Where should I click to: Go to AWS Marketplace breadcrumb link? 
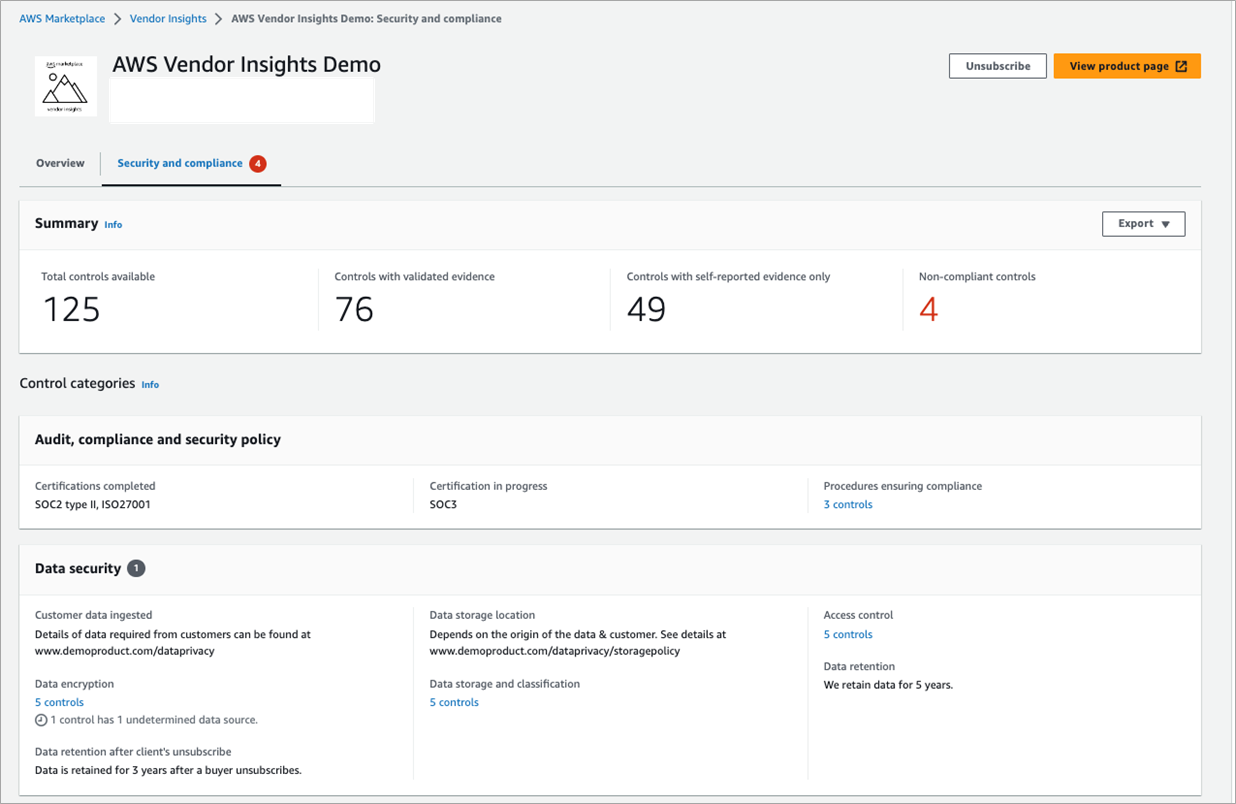[62, 19]
